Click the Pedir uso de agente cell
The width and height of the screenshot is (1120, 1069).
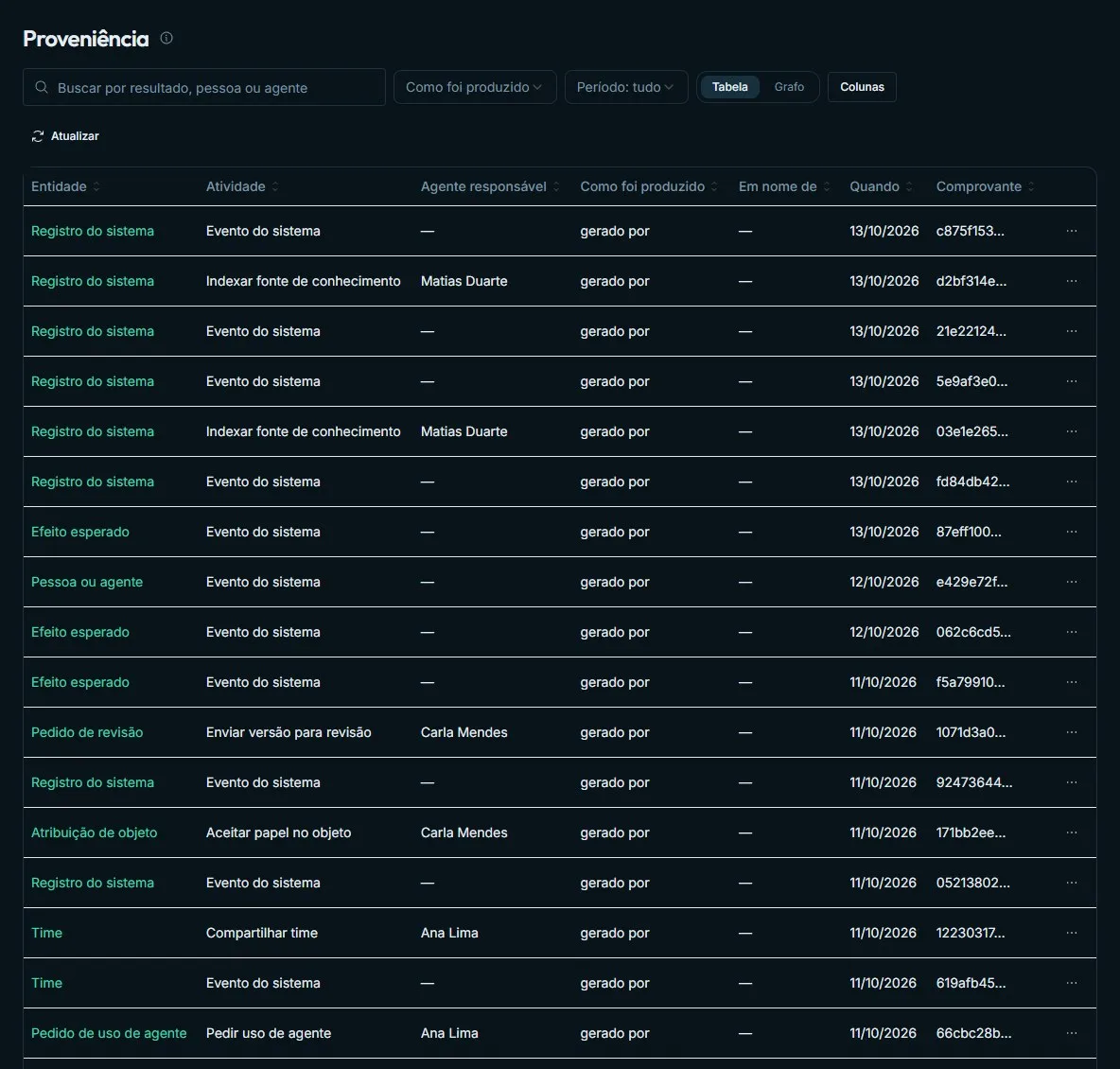coord(269,1032)
